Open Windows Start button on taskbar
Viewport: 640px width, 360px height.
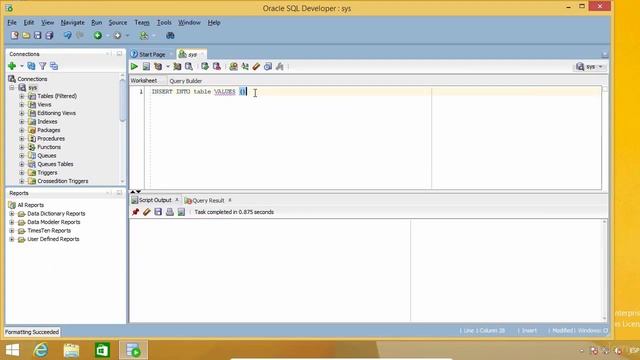pyautogui.click(x=12, y=350)
